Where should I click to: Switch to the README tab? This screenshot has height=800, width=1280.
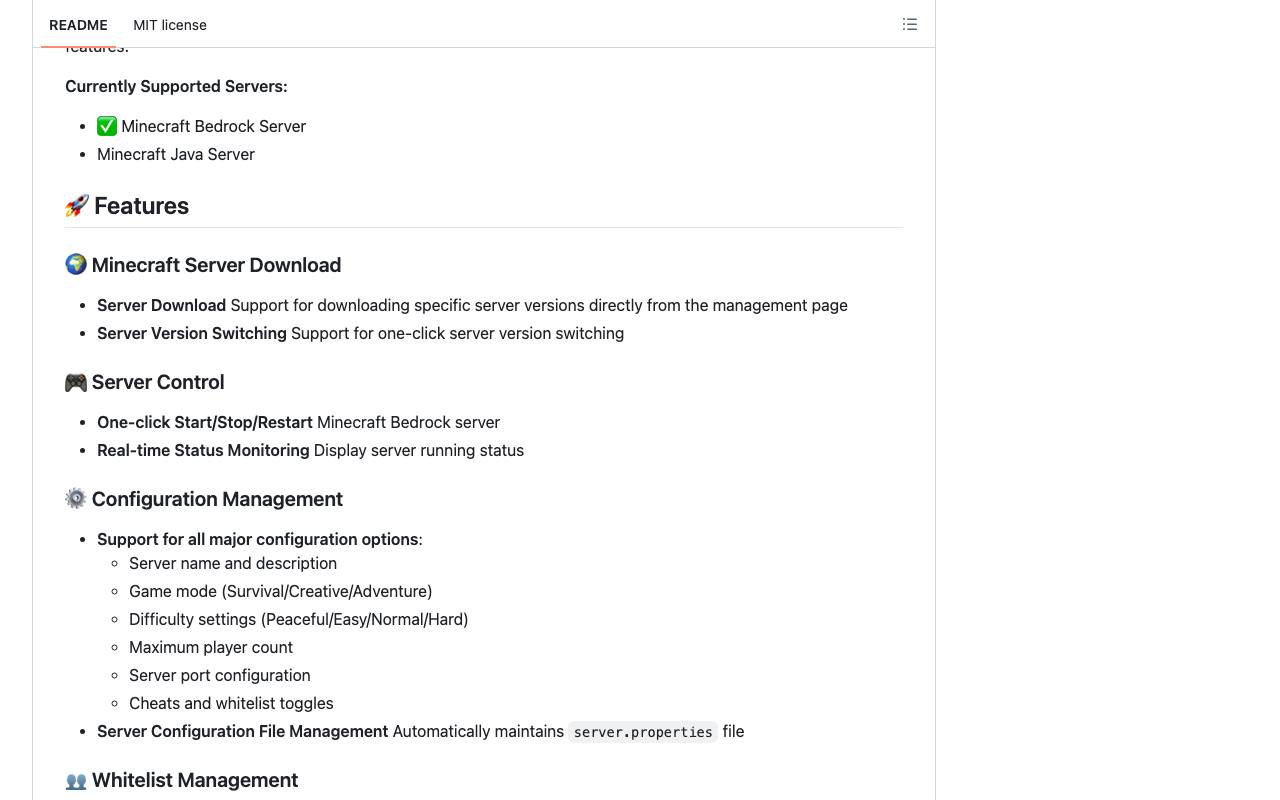(78, 25)
